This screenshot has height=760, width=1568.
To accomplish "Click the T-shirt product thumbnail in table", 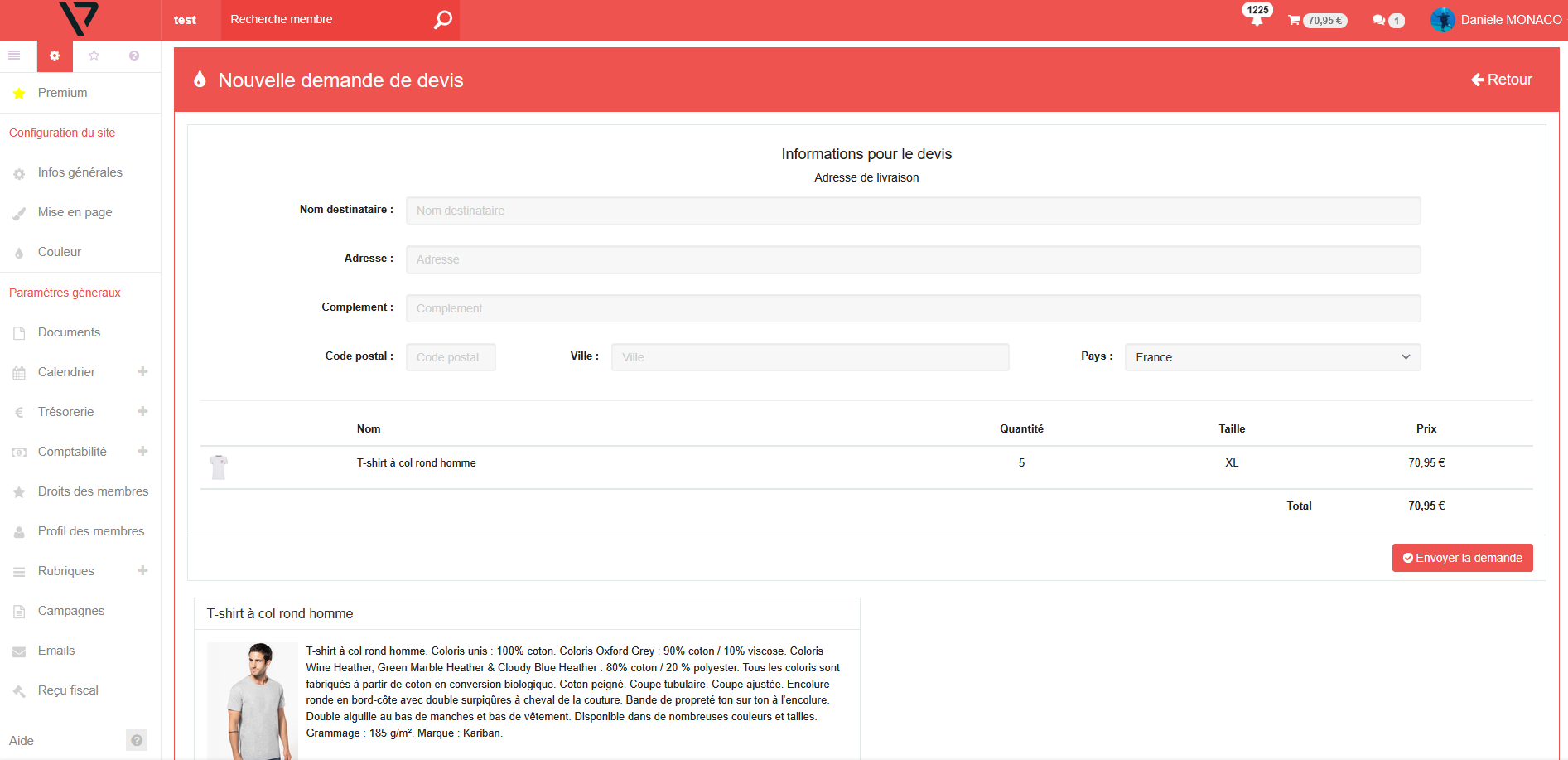I will (x=219, y=467).
